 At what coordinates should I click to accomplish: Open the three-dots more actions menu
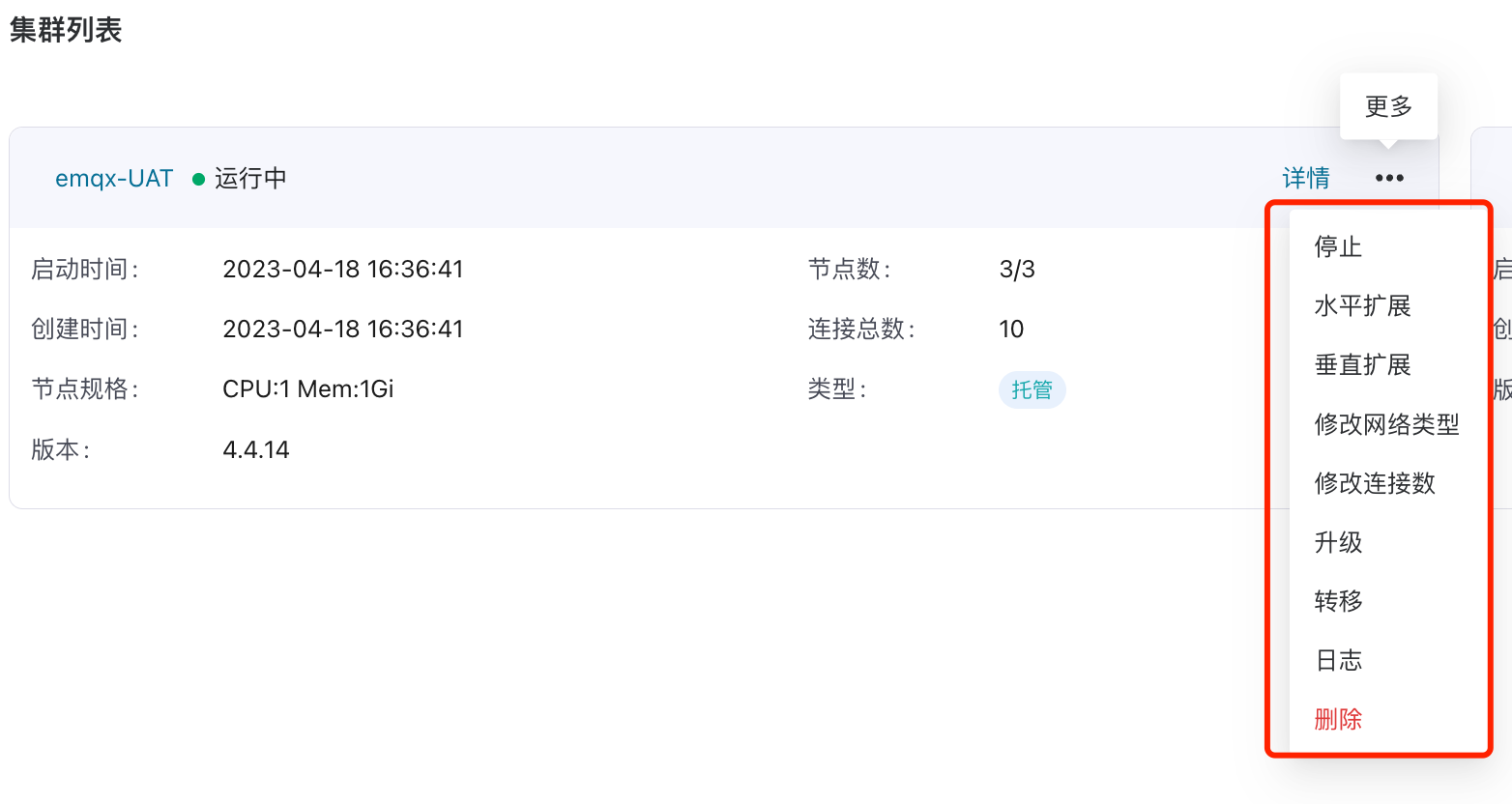[x=1389, y=178]
